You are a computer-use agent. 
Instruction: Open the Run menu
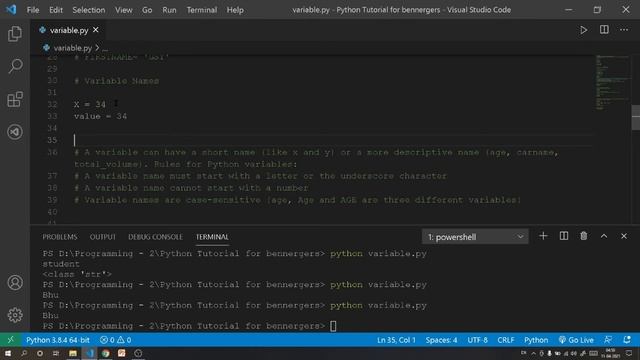[169, 10]
